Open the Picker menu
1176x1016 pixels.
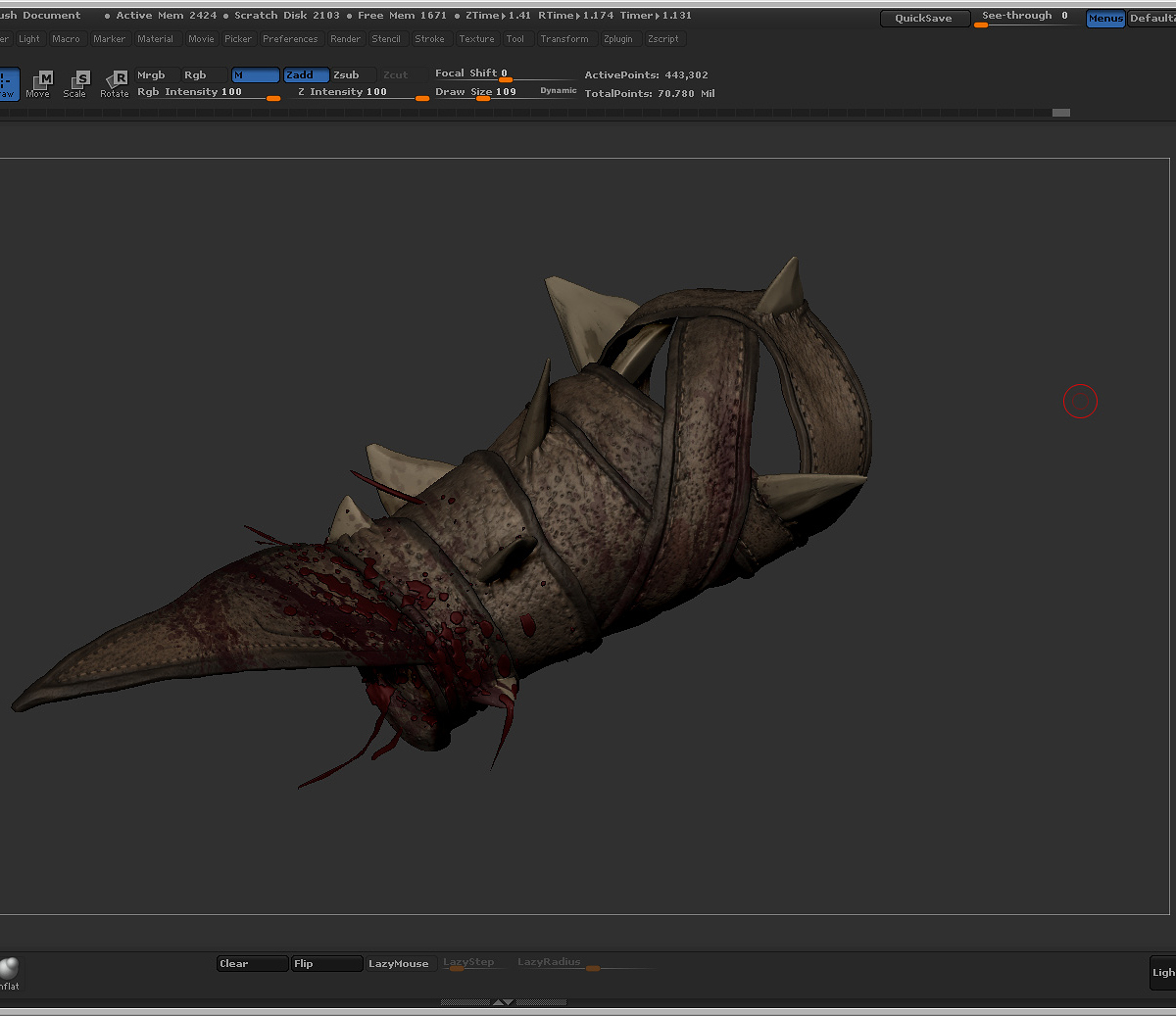[x=238, y=39]
